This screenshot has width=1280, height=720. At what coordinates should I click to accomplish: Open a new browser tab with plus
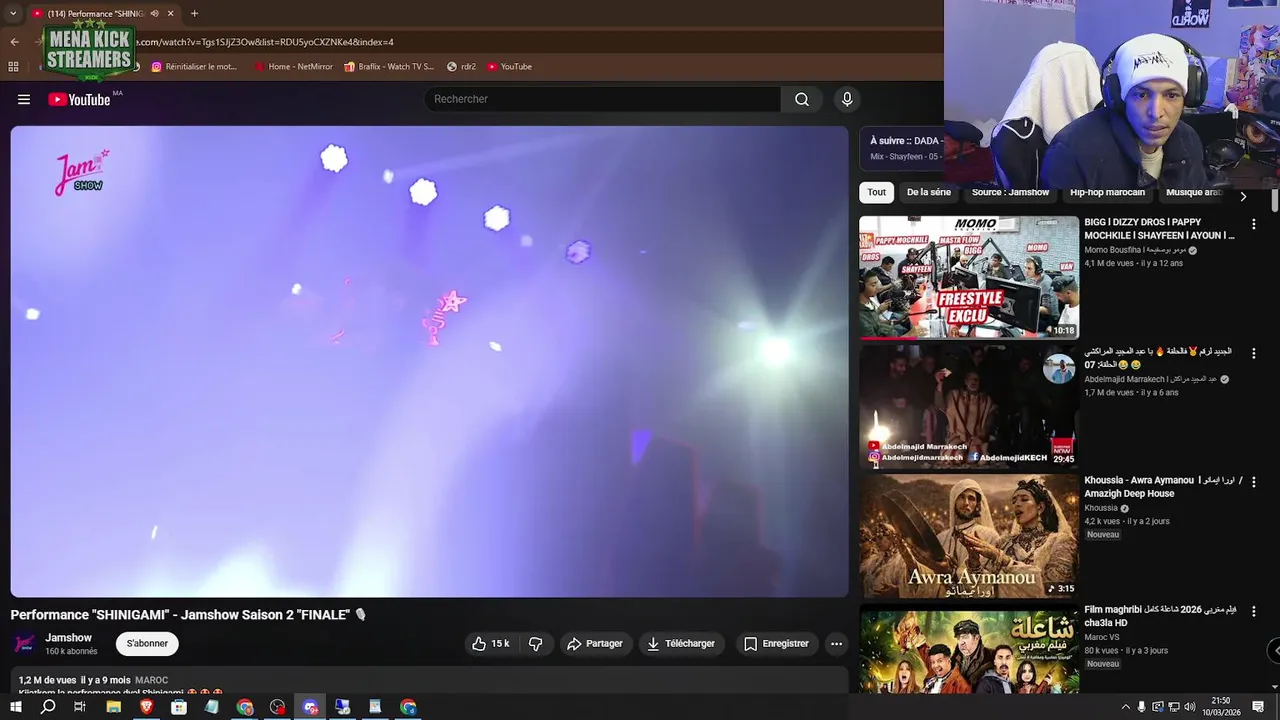[194, 13]
